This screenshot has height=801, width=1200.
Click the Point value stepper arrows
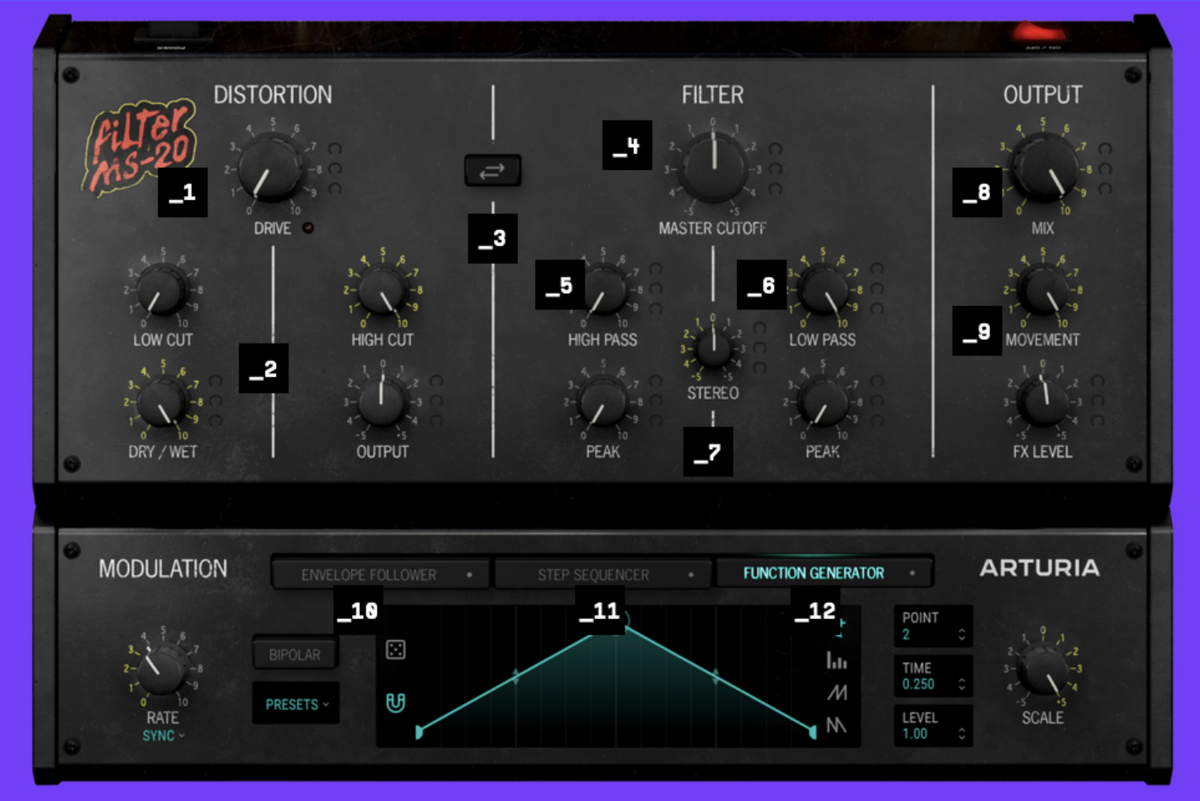(x=961, y=635)
